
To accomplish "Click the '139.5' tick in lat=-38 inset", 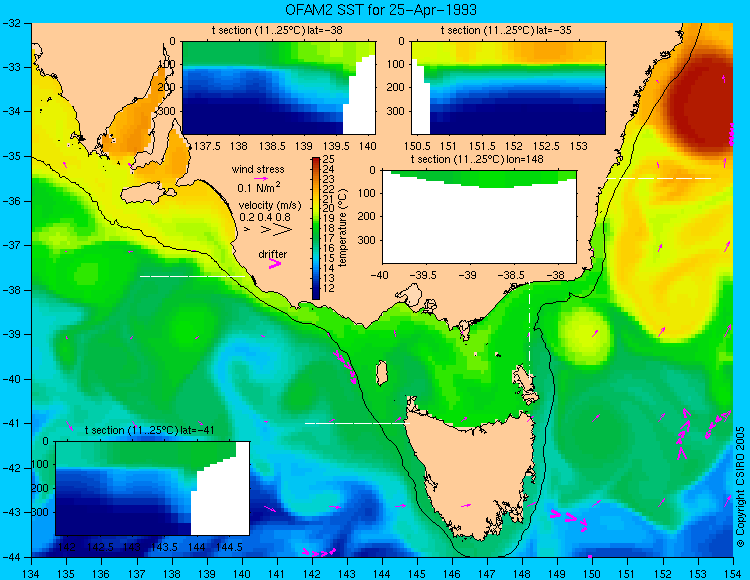I will coord(336,146).
